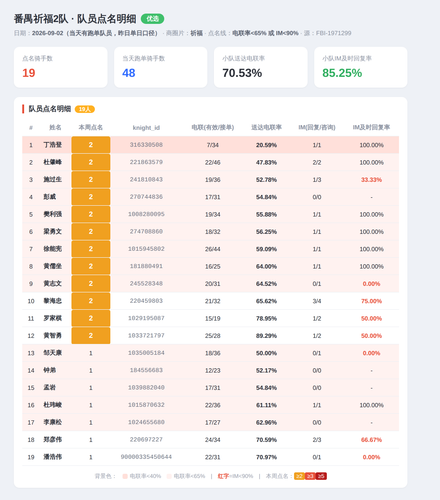
Task: Click the name 梁勇文 in row 6
Action: pyautogui.click(x=53, y=231)
